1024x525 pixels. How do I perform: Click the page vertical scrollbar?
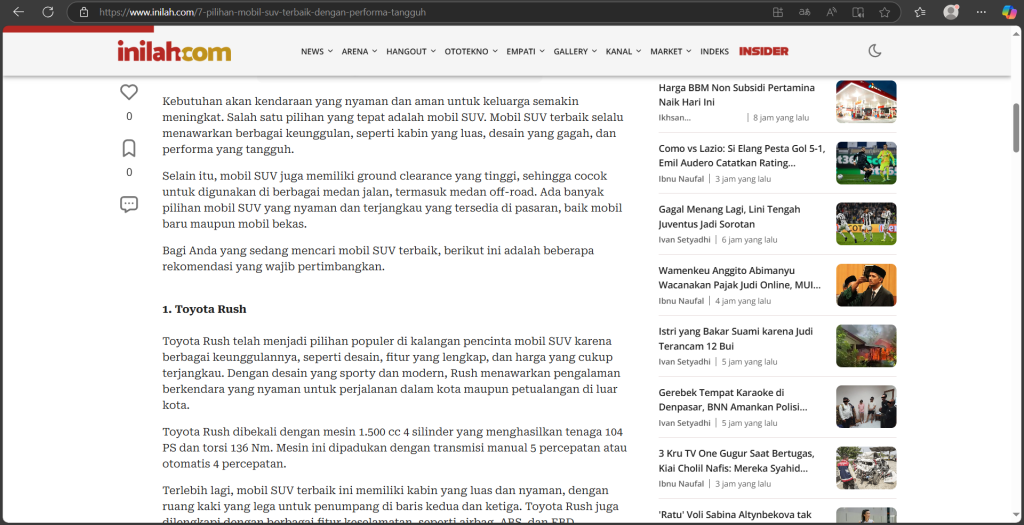[1017, 127]
